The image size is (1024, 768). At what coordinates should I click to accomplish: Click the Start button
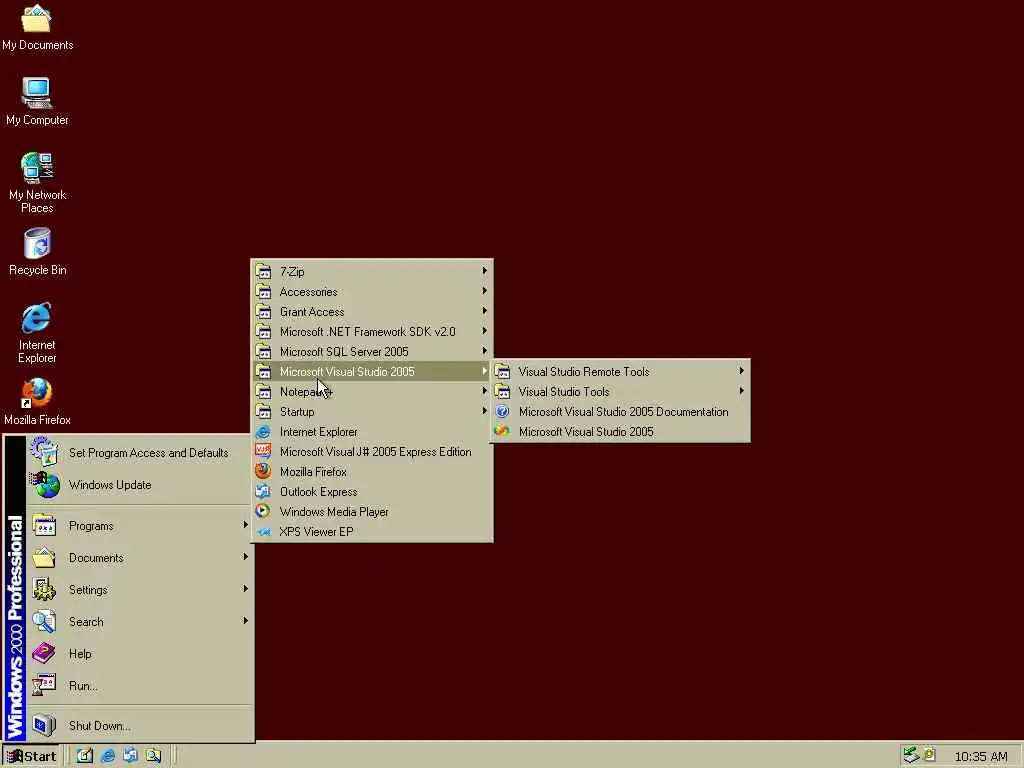click(x=31, y=756)
